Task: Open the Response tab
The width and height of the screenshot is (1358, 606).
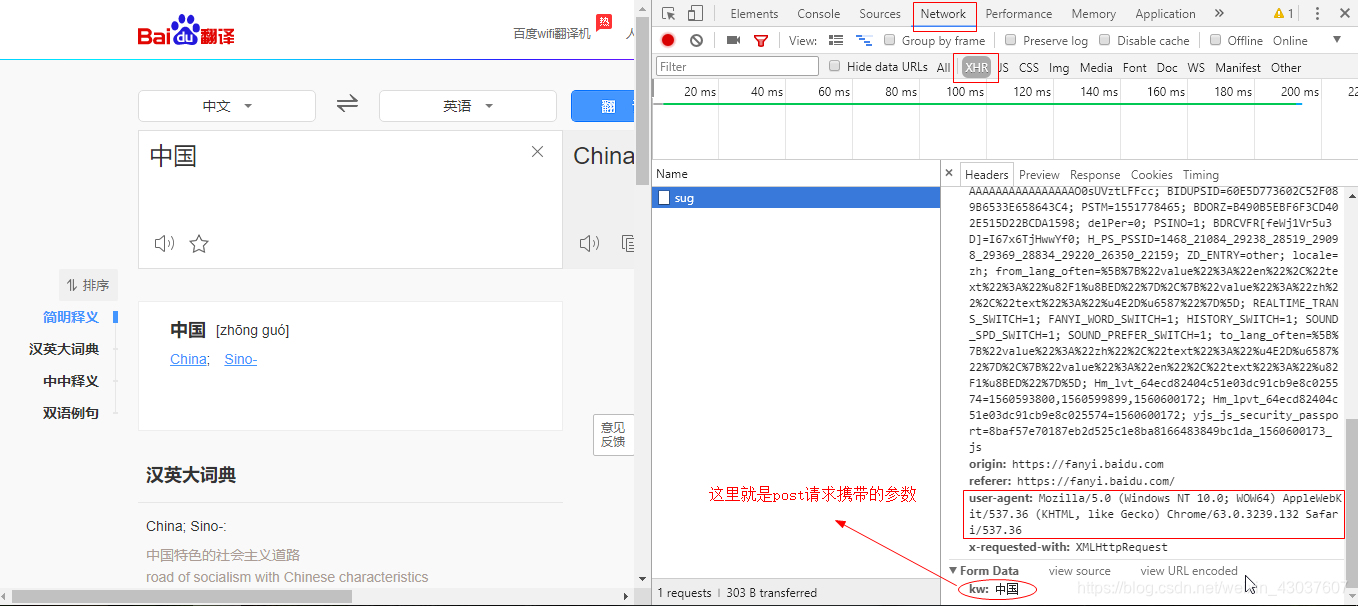Action: click(1095, 174)
